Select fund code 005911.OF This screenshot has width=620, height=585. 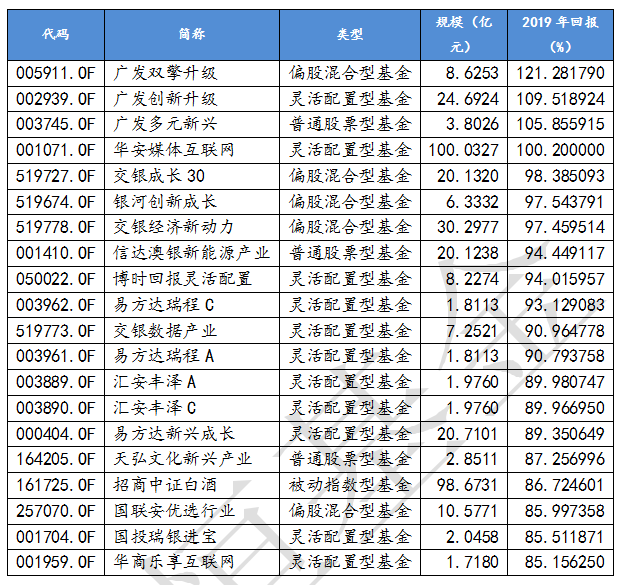[x=56, y=73]
